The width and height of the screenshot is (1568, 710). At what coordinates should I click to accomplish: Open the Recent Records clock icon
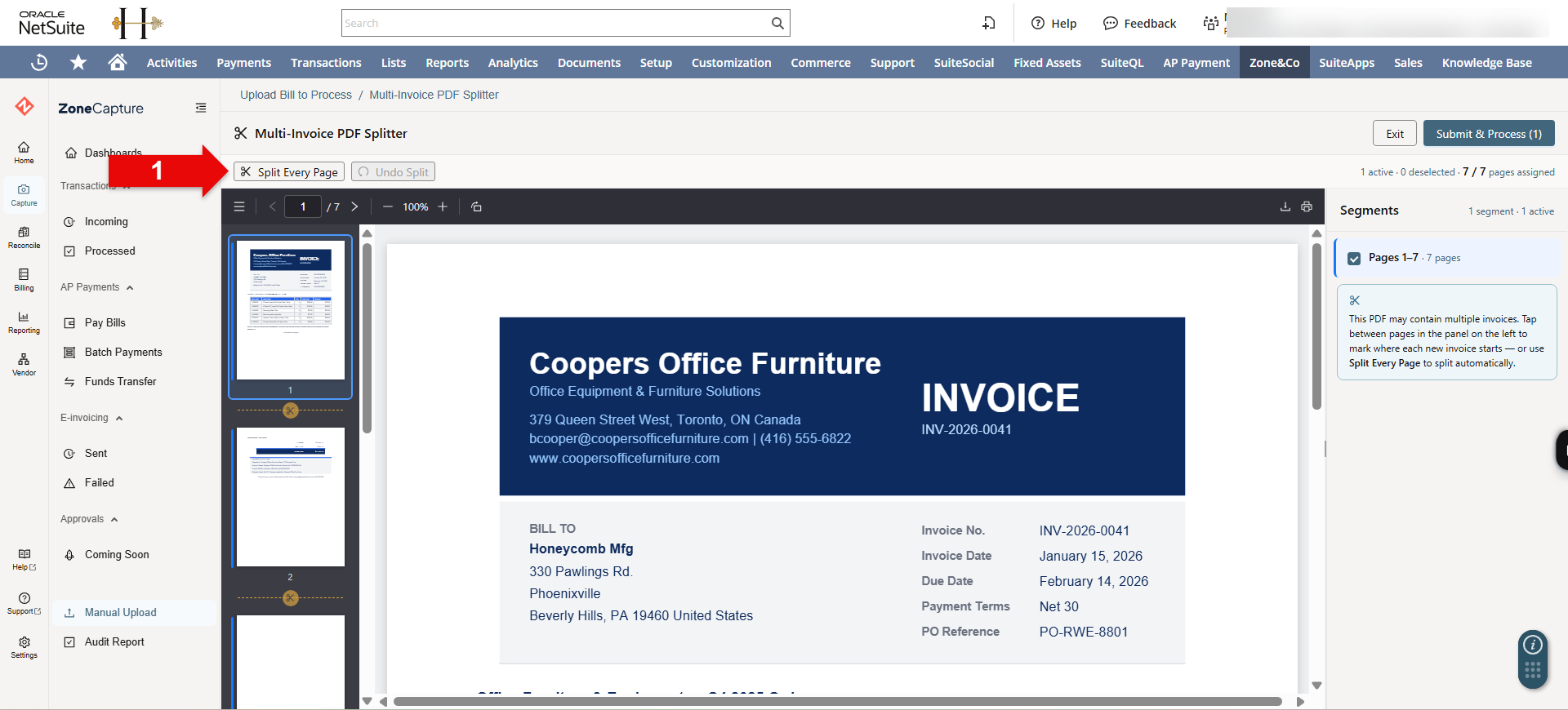(39, 62)
